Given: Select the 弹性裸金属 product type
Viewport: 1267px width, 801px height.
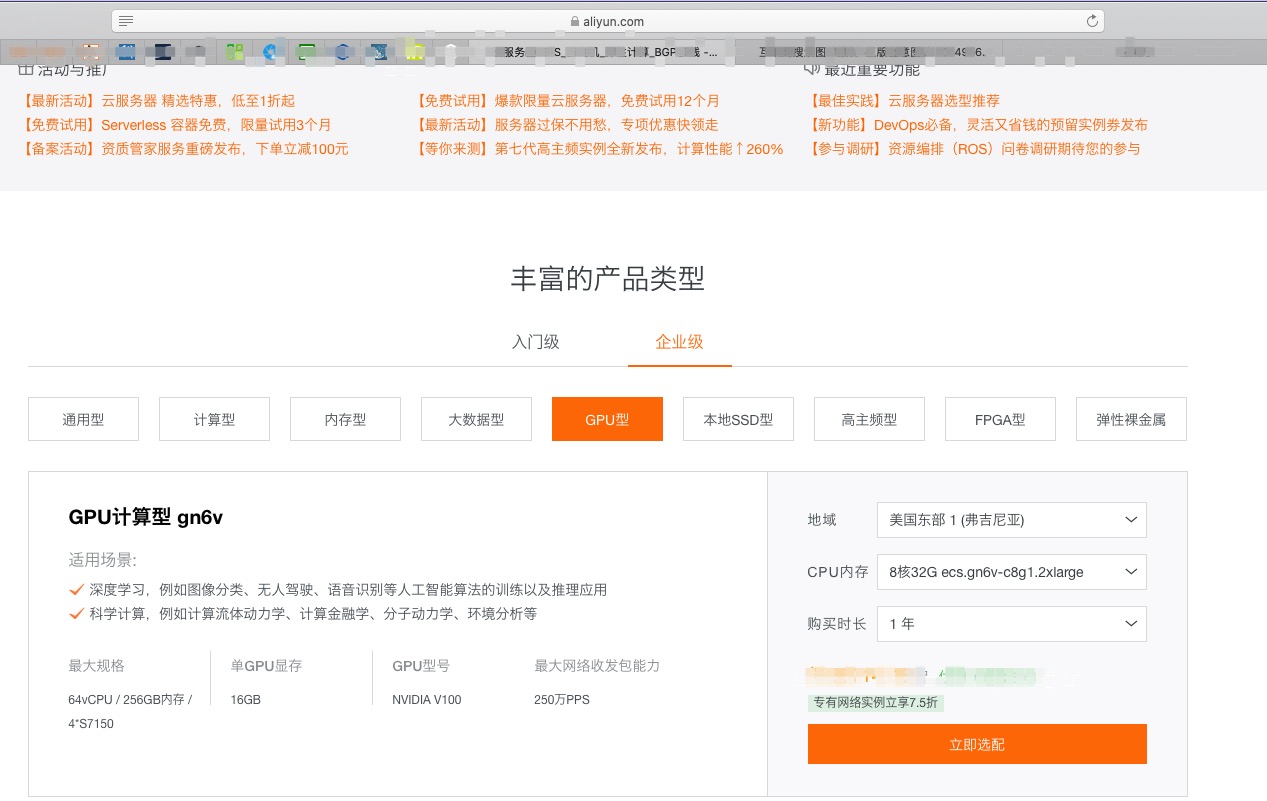Looking at the screenshot, I should coord(1131,419).
